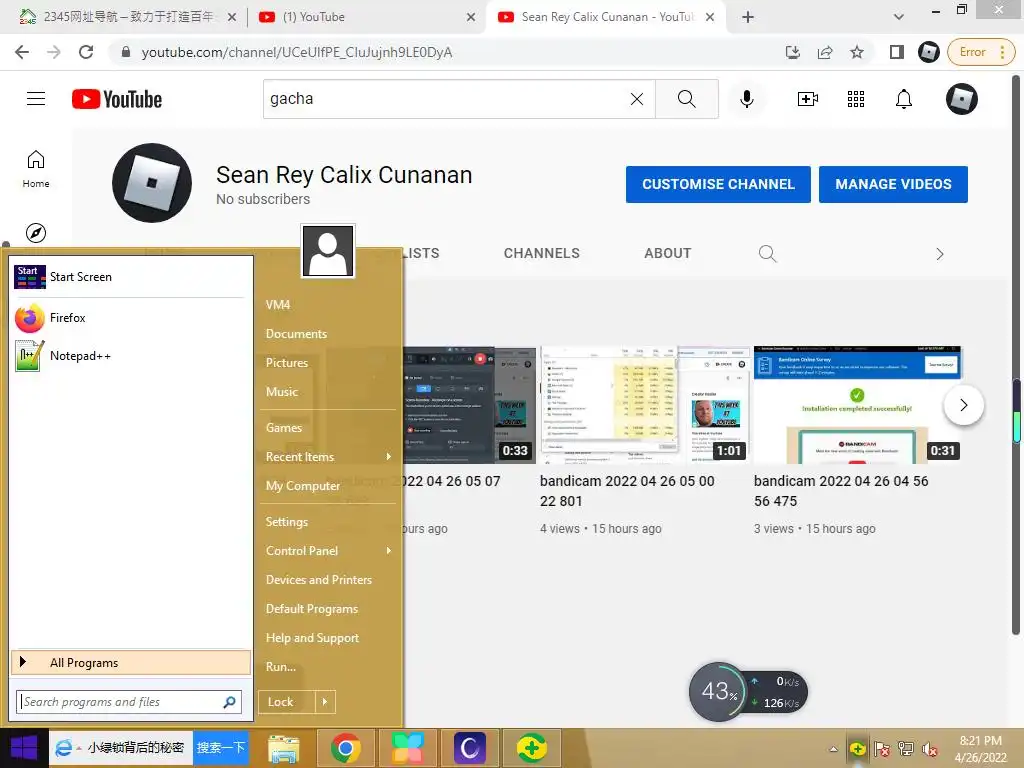Open a new browser tab
This screenshot has width=1024, height=768.
click(748, 17)
